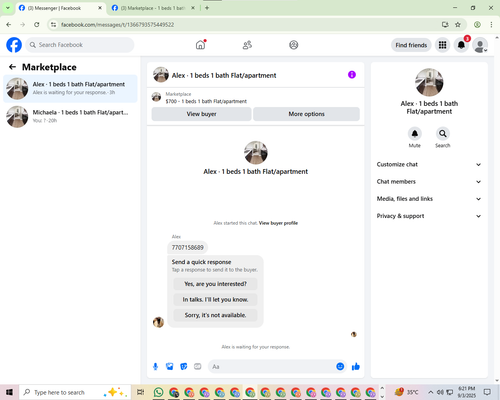Send quick response 'Yes, are you interested?'
Viewport: 500px width, 400px height.
point(215,284)
